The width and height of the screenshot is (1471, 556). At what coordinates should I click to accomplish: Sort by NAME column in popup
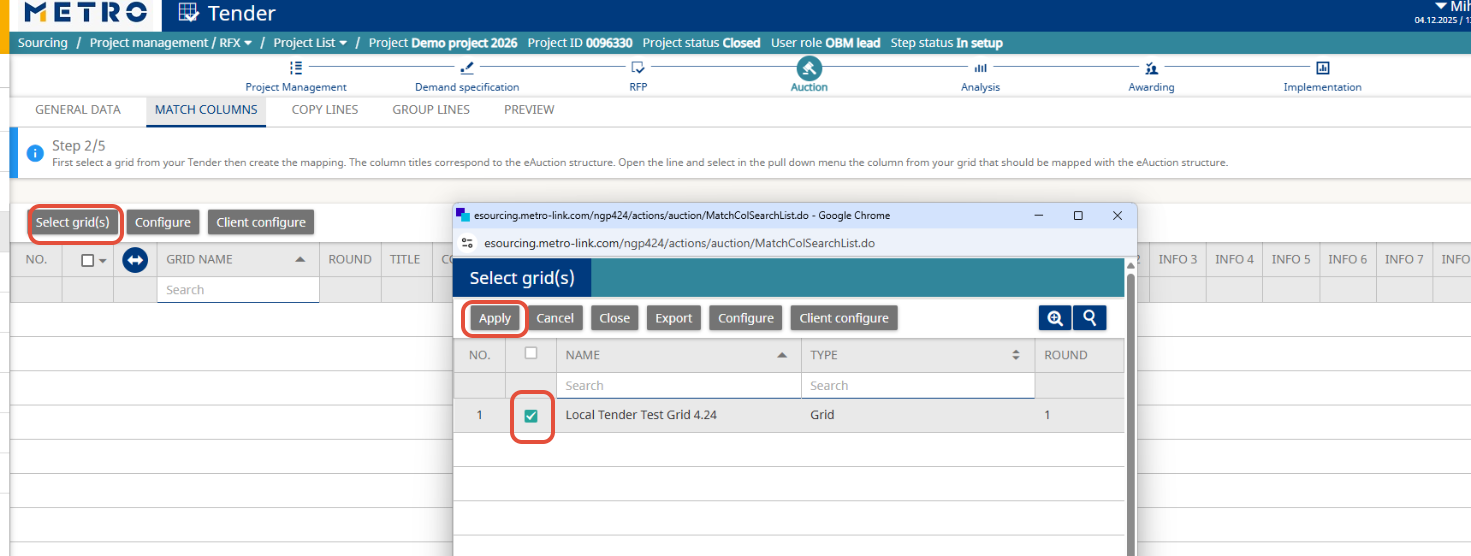coord(784,355)
